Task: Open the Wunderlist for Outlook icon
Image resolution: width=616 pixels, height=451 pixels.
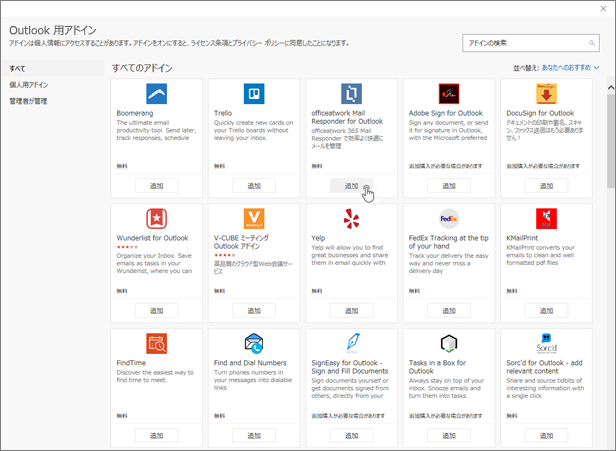Action: point(156,218)
